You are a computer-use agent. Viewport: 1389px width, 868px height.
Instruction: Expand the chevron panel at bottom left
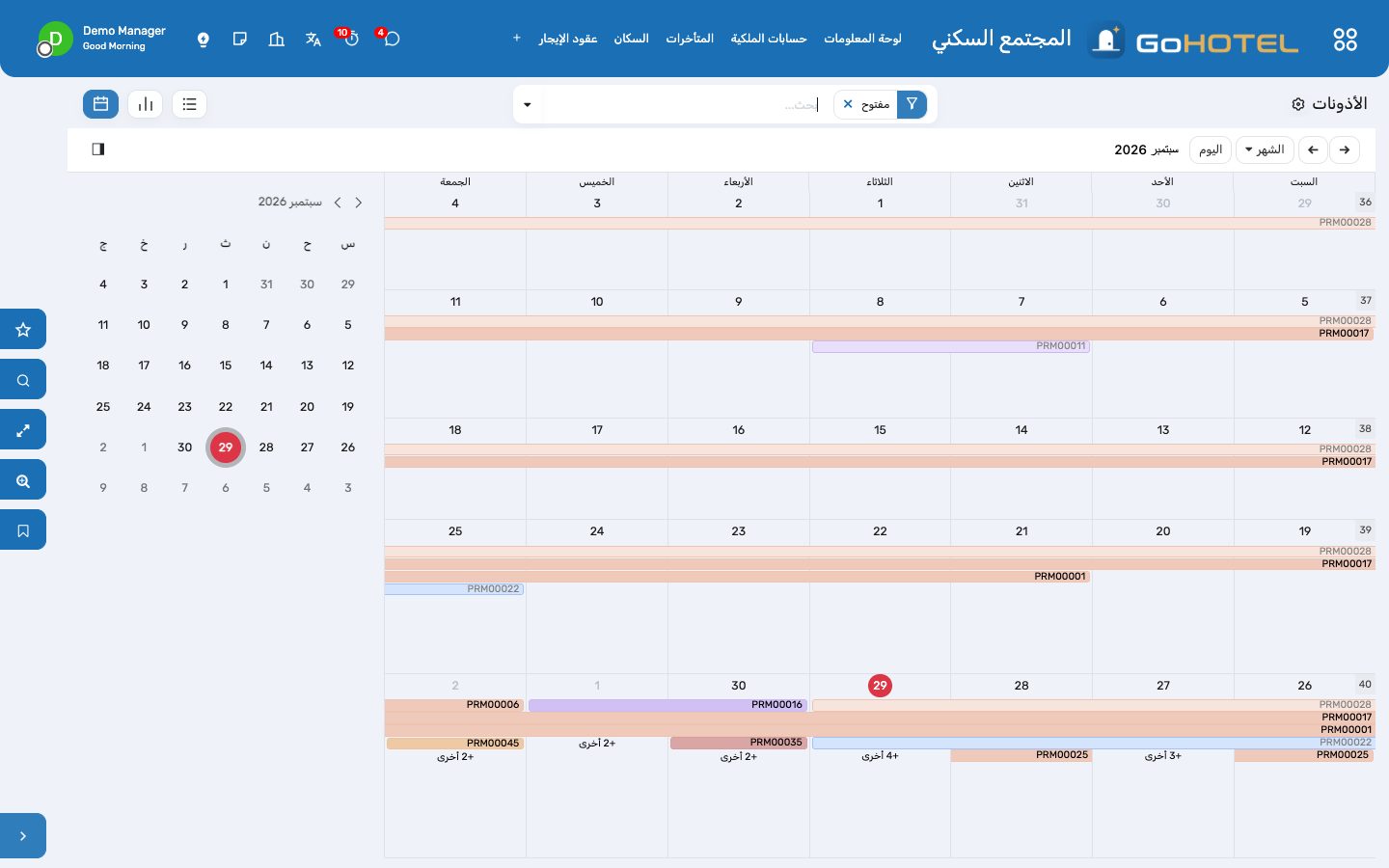point(23,836)
